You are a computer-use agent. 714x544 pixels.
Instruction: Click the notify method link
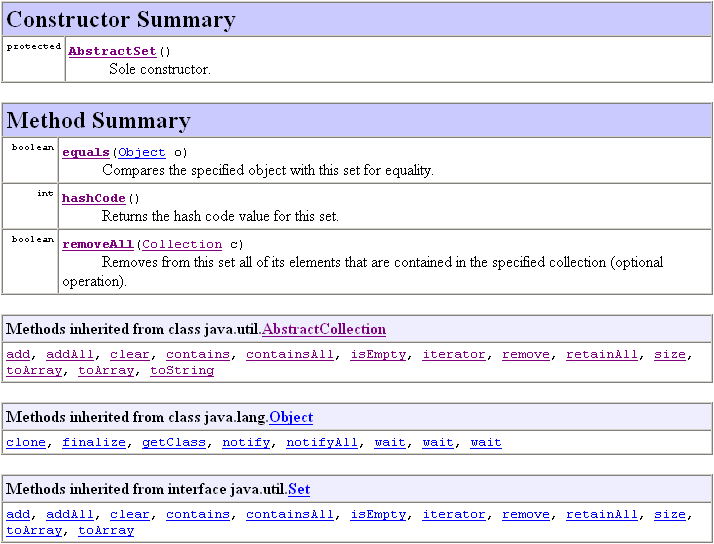pyautogui.click(x=245, y=442)
